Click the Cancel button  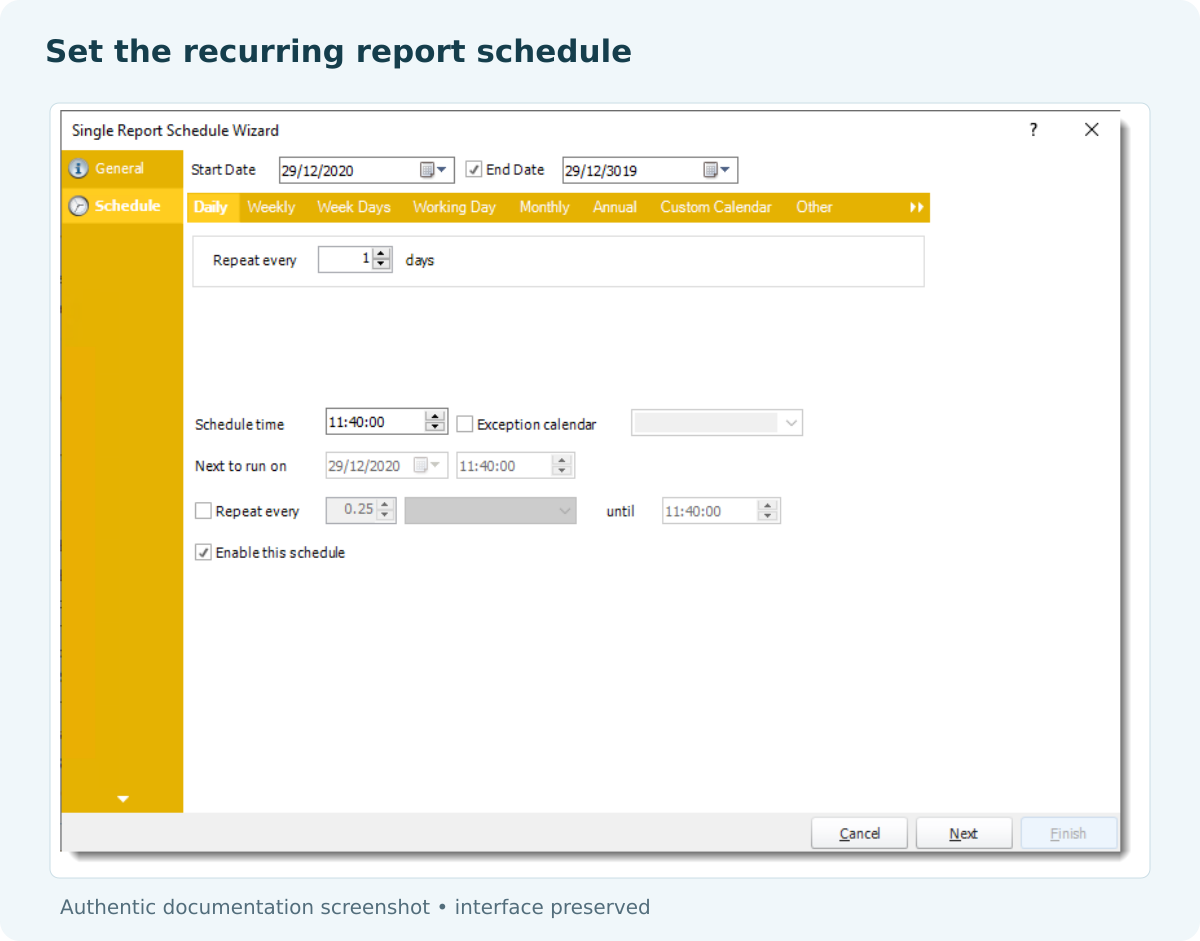[860, 833]
